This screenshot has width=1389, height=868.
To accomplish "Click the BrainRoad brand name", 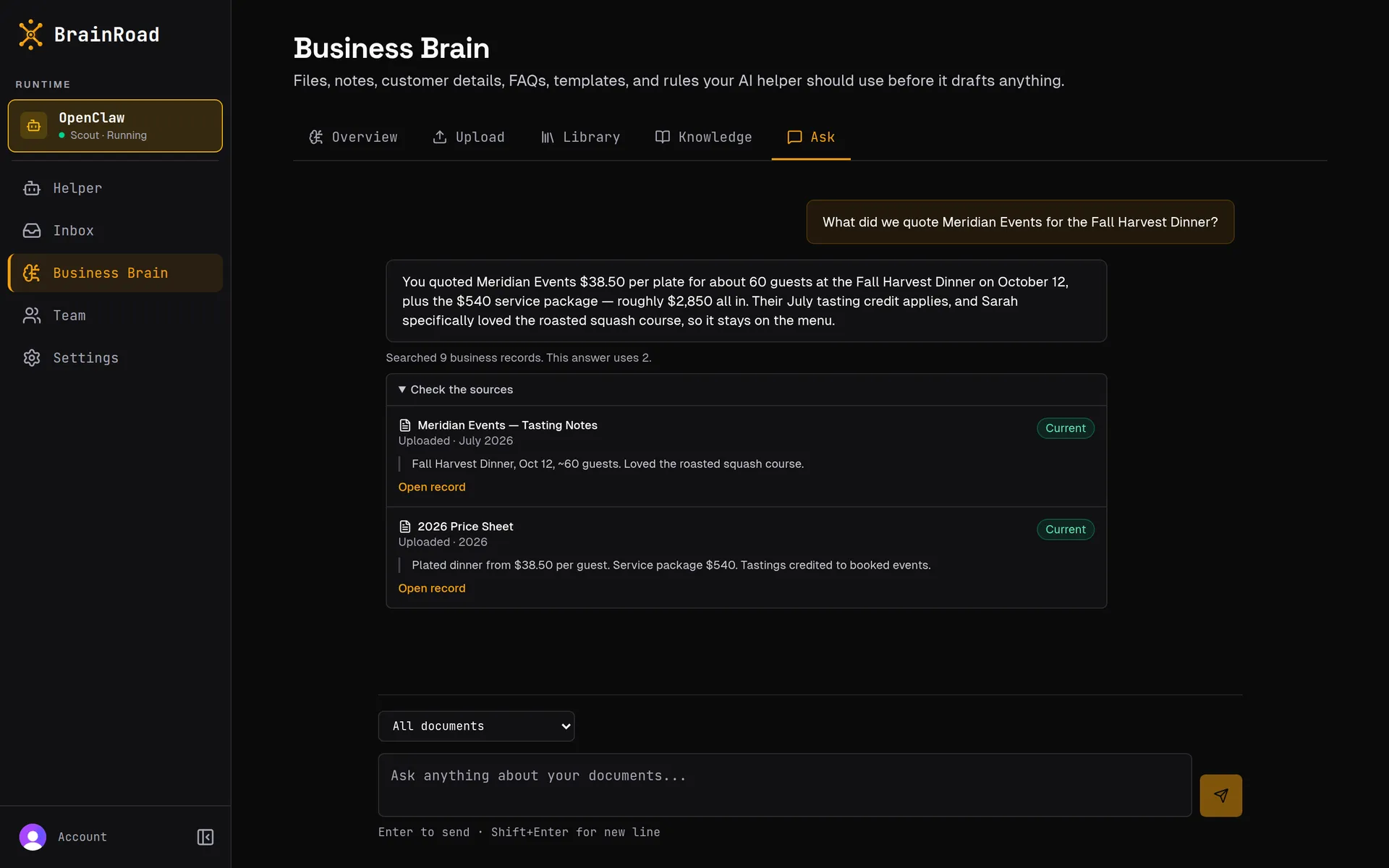I will pyautogui.click(x=107, y=35).
